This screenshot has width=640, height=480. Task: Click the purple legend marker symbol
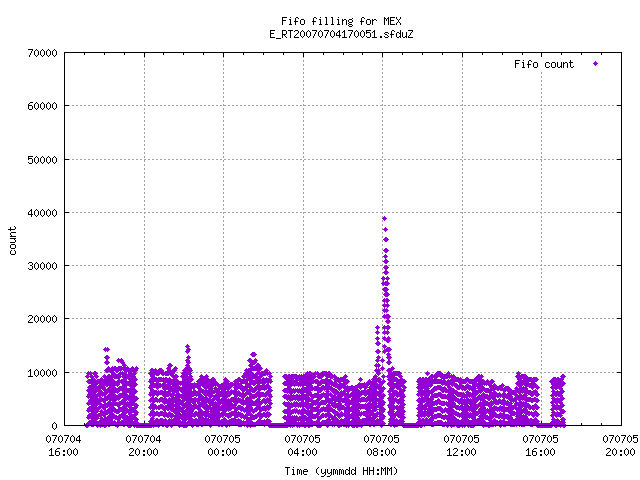(x=596, y=63)
